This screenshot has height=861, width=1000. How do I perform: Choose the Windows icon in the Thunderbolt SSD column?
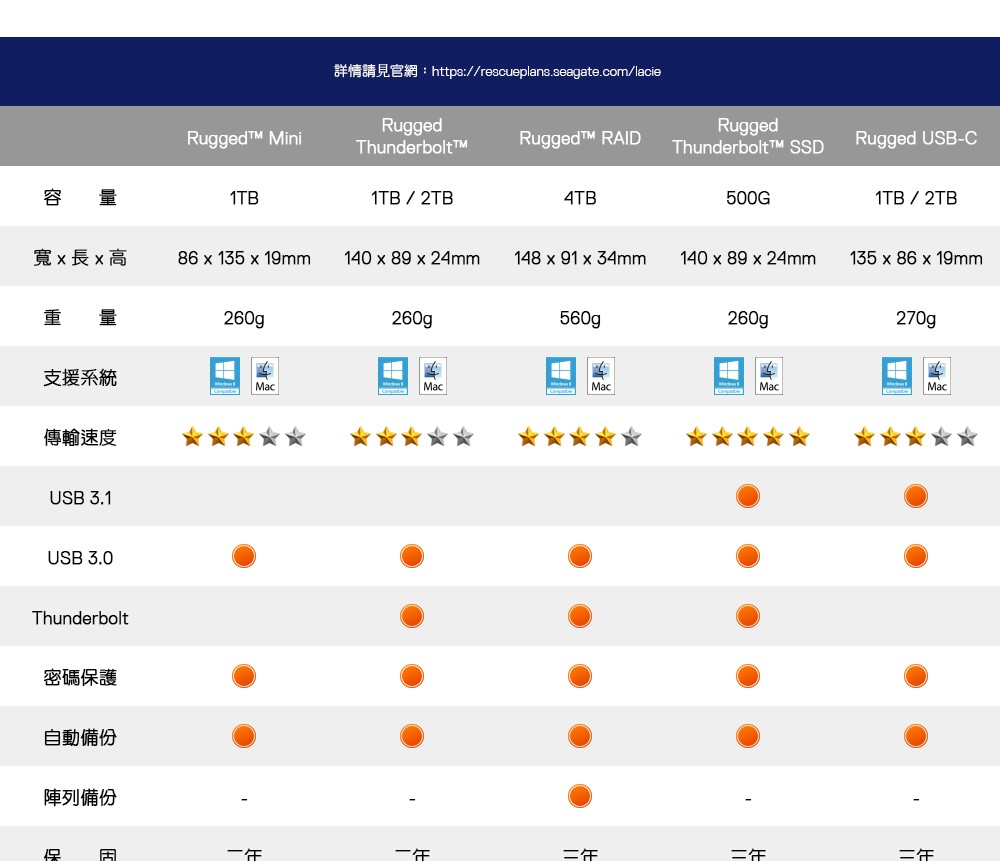coord(729,376)
